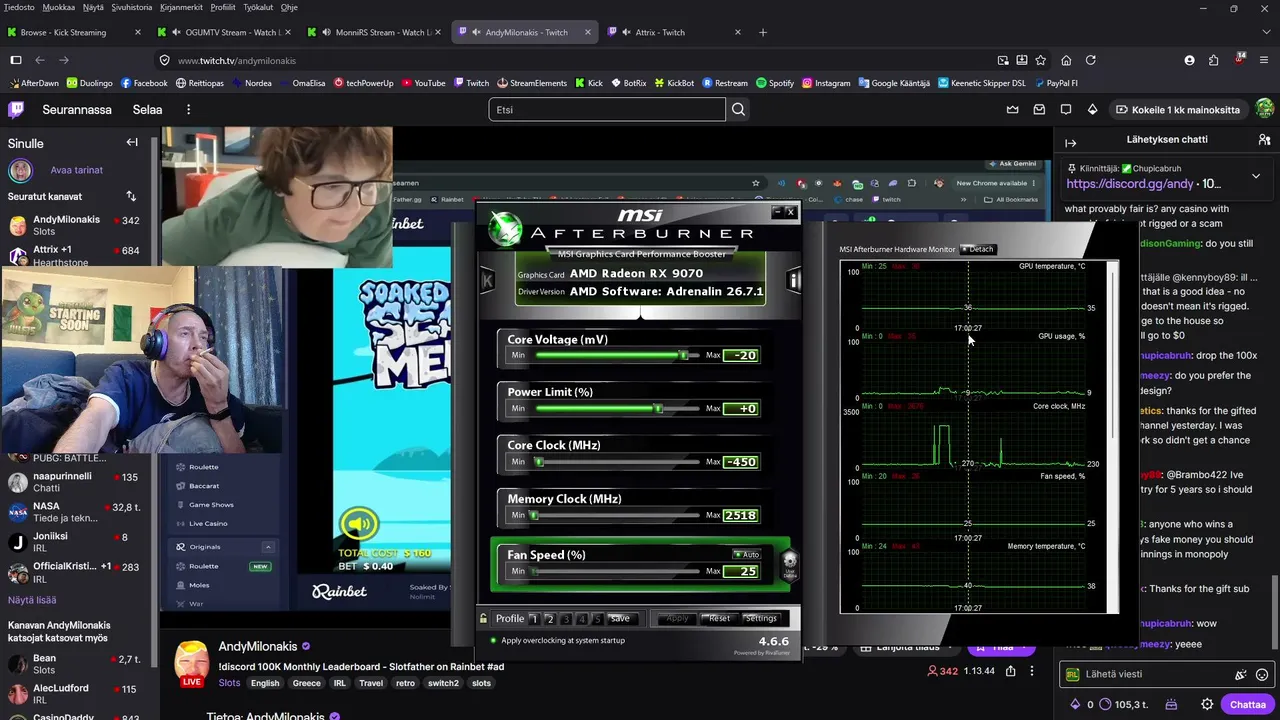
Task: Click the Core Voltage slider handle
Action: point(684,355)
